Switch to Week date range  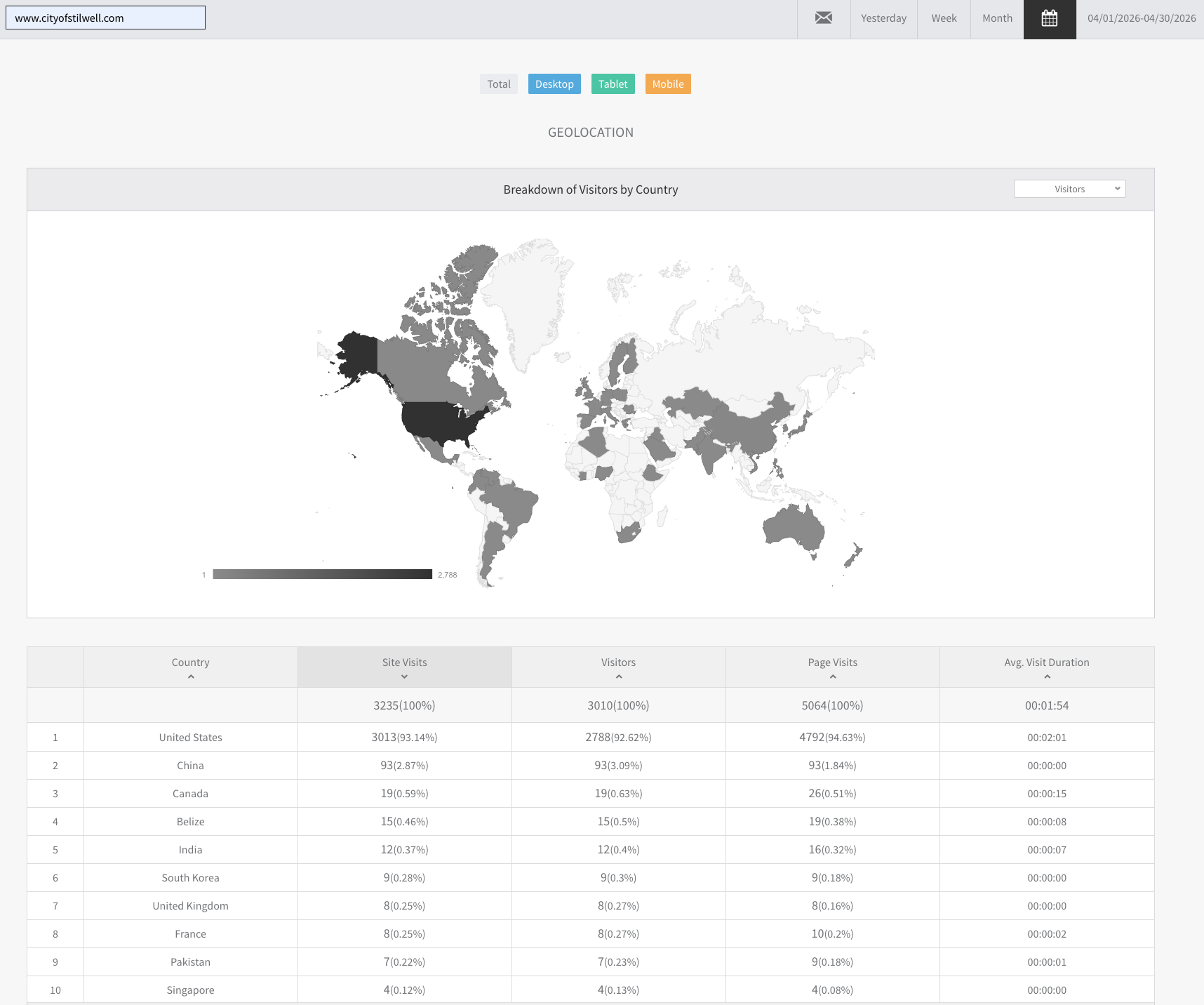point(944,18)
